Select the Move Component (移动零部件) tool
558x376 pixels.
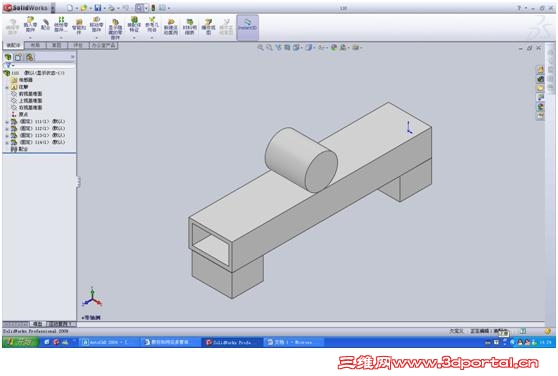(x=96, y=25)
